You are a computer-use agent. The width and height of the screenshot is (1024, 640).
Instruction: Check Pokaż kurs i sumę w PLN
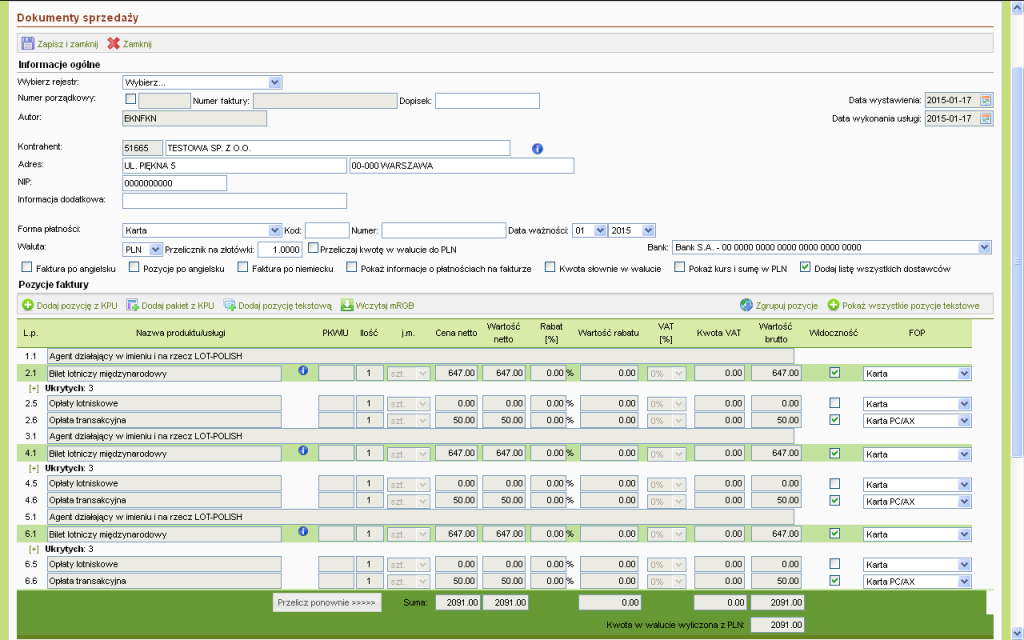679,267
